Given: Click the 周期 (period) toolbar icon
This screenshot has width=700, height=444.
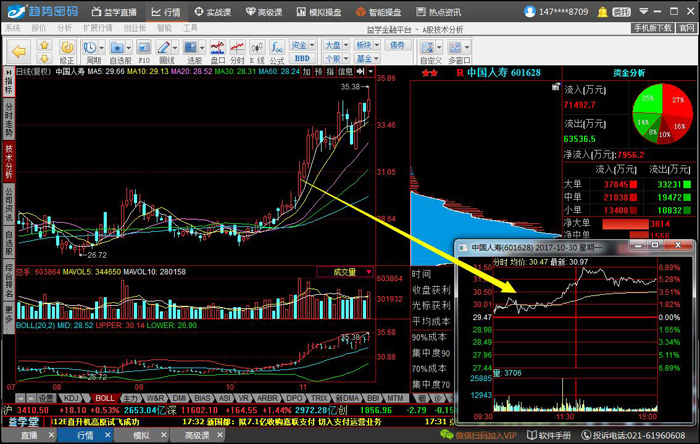Looking at the screenshot, I should tap(93, 51).
